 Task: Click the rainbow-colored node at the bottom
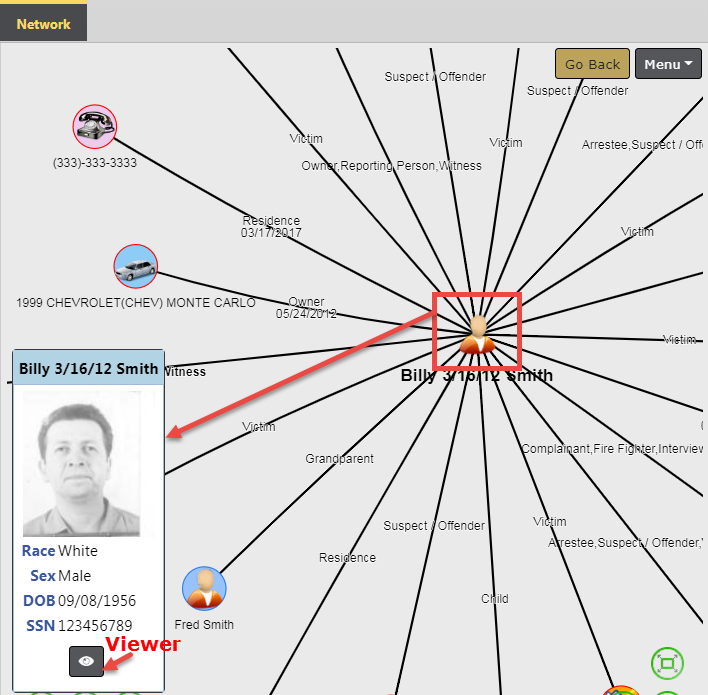coord(621,690)
